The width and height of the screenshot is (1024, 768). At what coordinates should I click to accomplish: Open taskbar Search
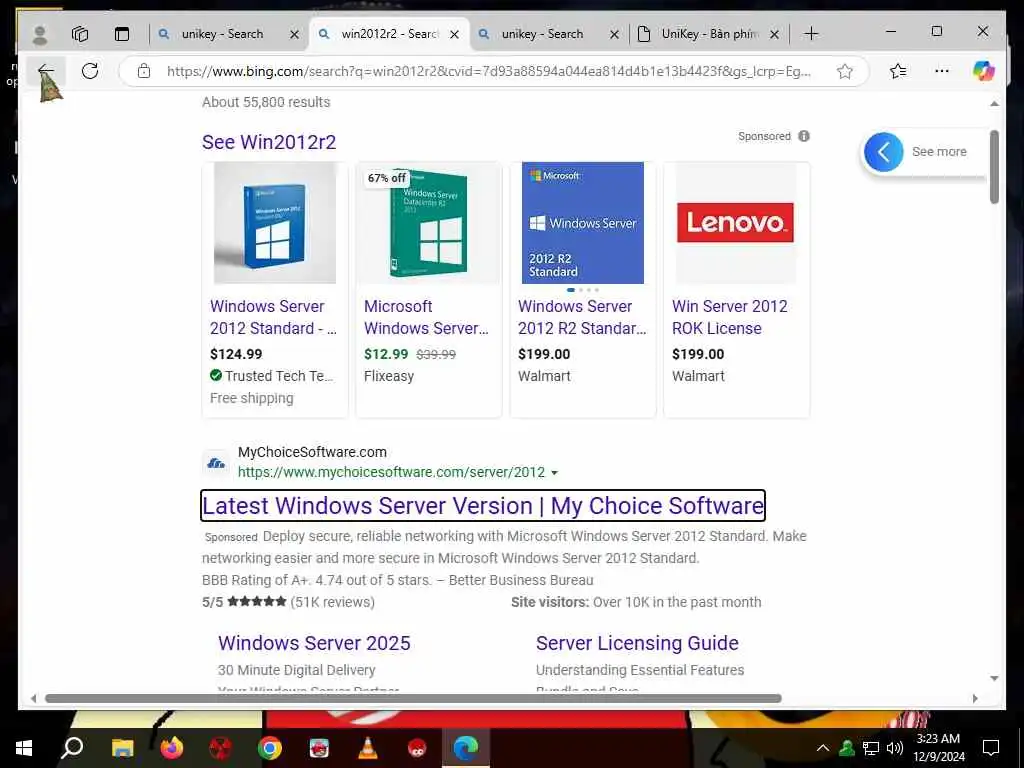72,748
